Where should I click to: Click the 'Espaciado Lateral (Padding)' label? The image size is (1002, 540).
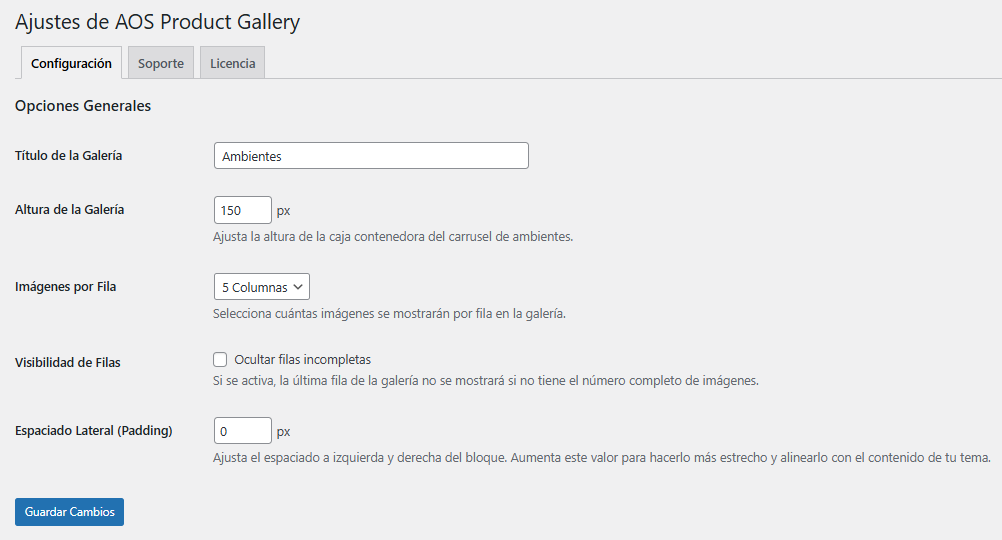pyautogui.click(x=94, y=431)
